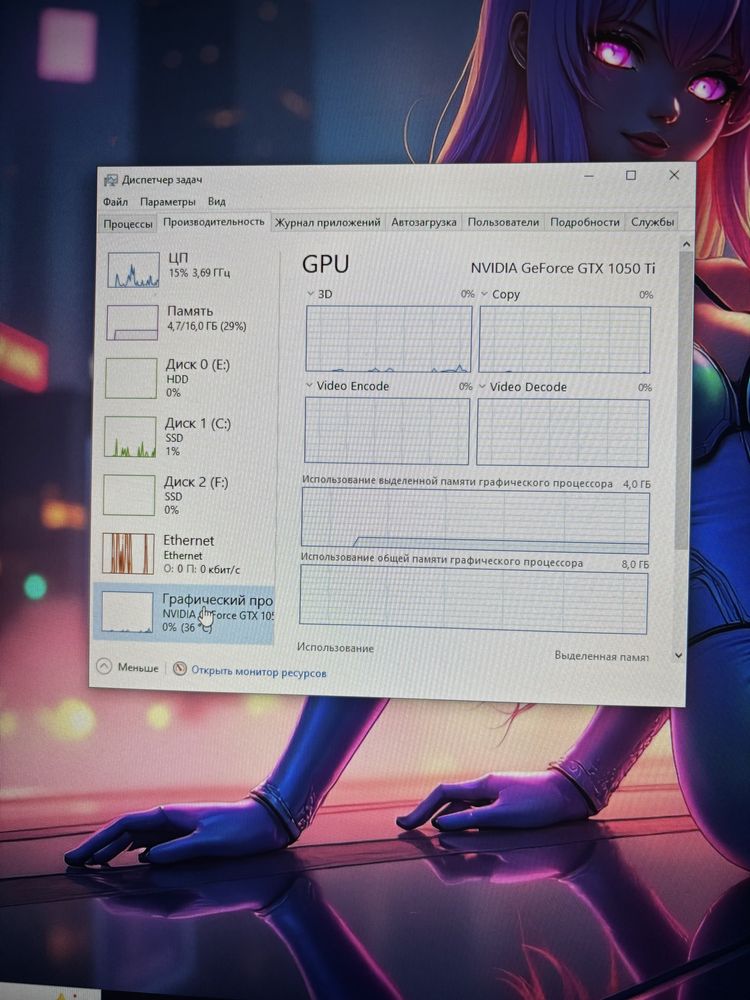
Task: Select the Графический процессор graph thumbnail
Action: pos(127,612)
